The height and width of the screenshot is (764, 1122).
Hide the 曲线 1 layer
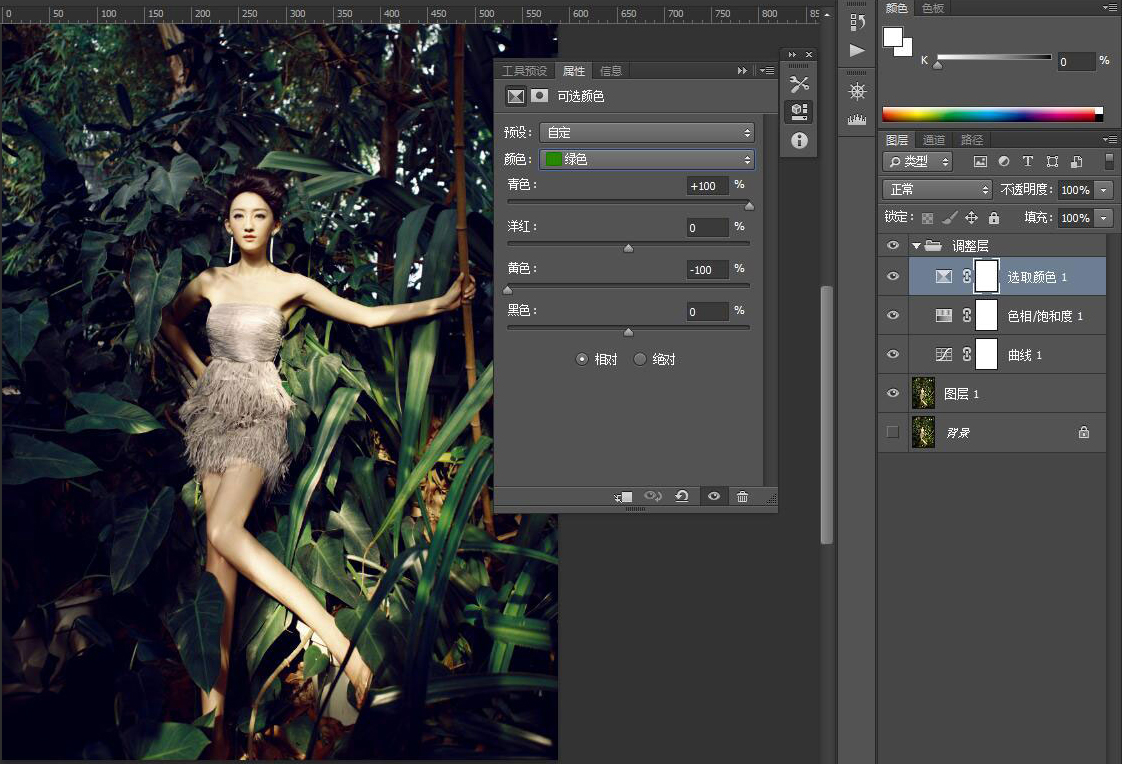(x=893, y=355)
